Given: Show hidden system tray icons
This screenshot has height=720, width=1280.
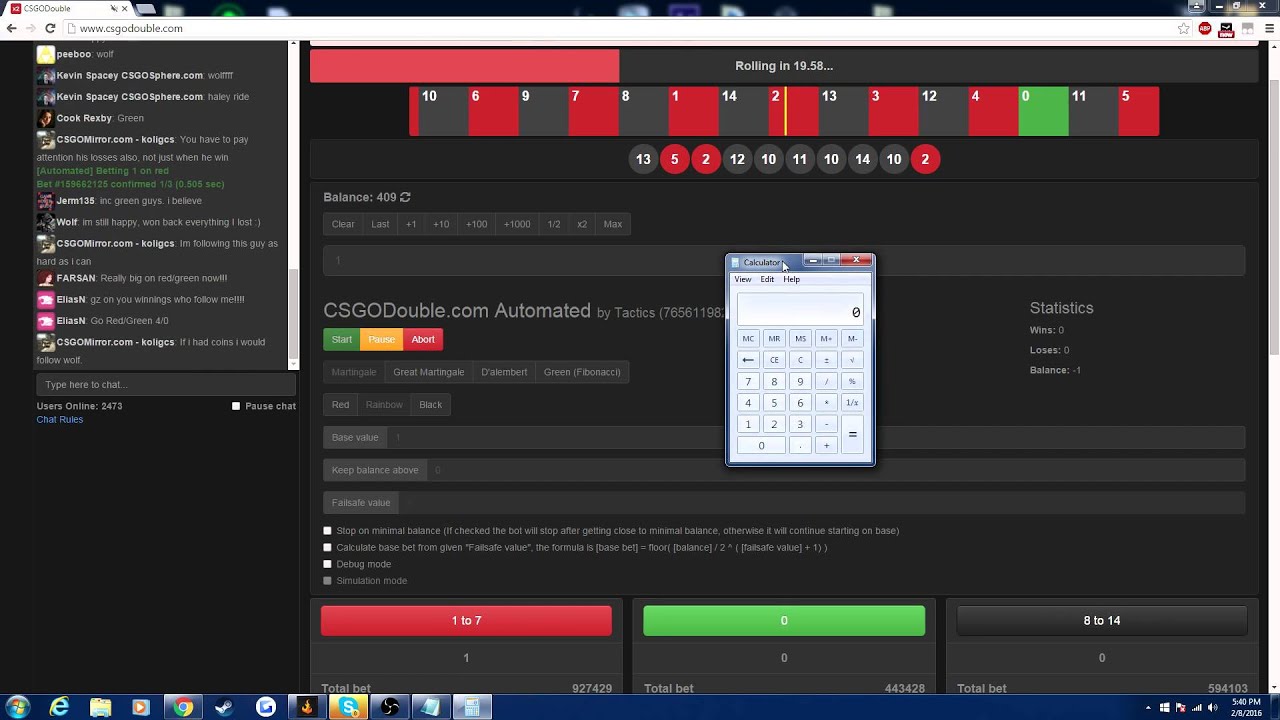Looking at the screenshot, I should [1148, 708].
